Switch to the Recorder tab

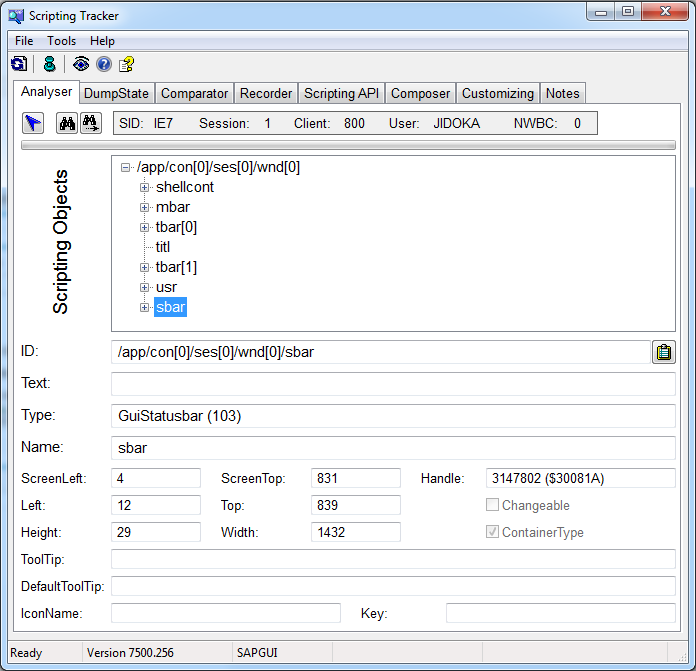point(266,93)
